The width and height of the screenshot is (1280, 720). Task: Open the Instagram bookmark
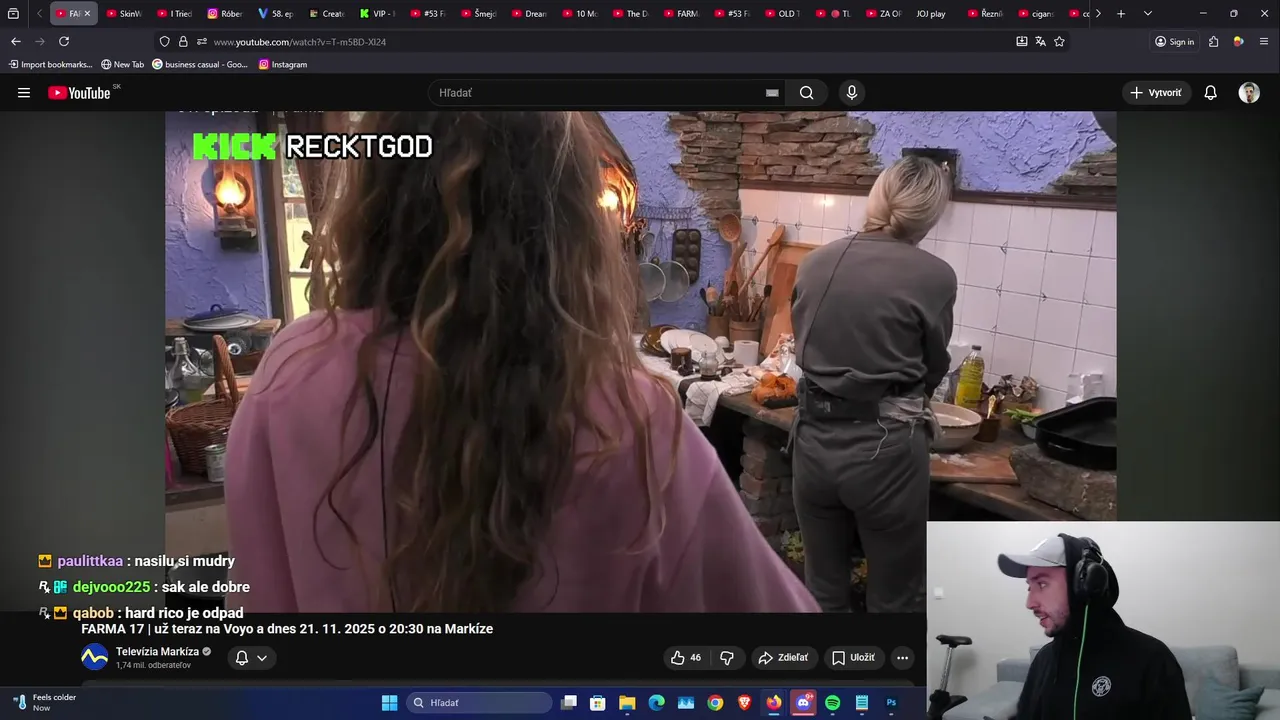(283, 64)
